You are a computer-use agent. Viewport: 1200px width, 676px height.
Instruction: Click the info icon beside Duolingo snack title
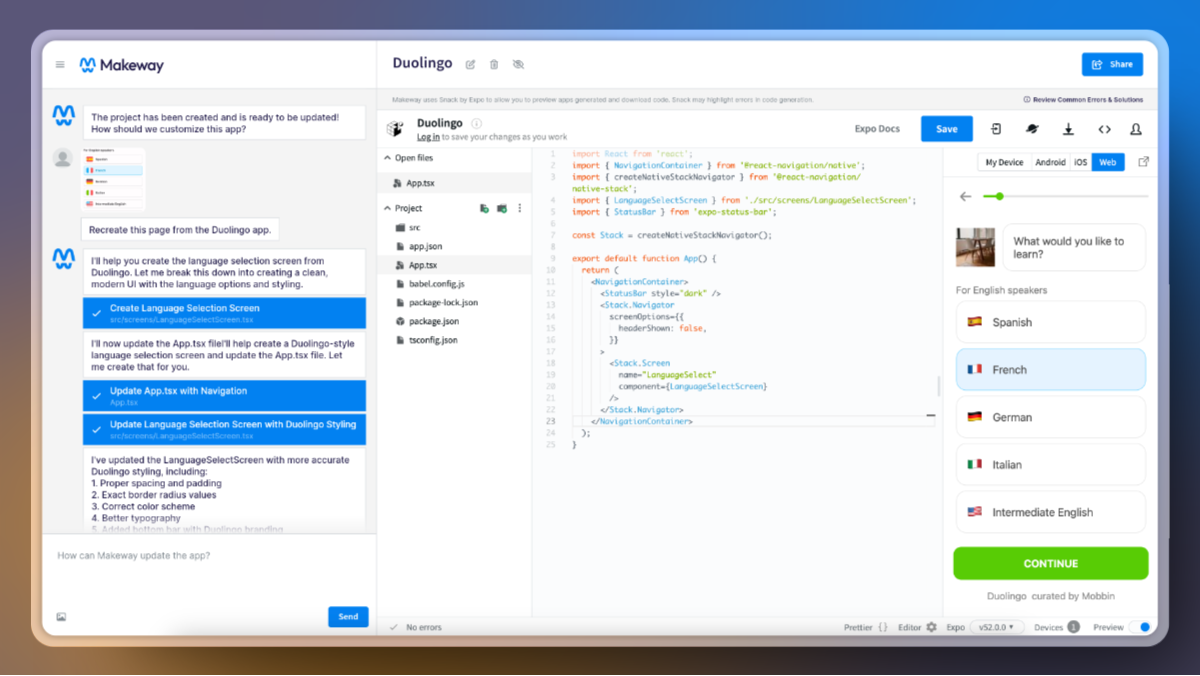point(476,124)
